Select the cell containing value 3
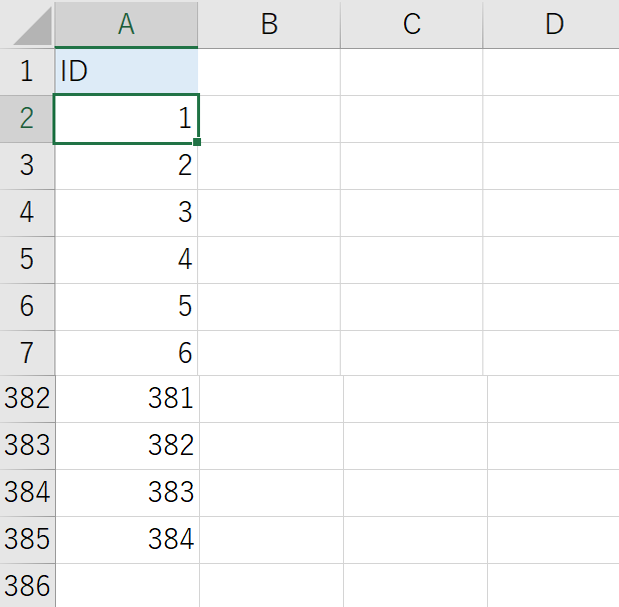619x607 pixels. tap(126, 213)
